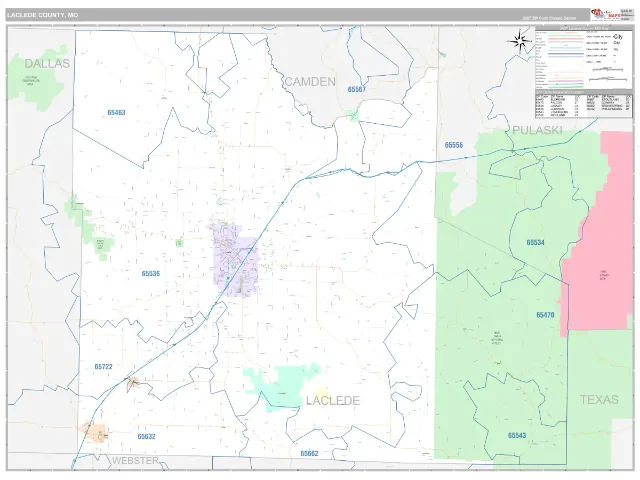Click the '2007 ZIP Code Classic Series' subtitle

click(549, 18)
